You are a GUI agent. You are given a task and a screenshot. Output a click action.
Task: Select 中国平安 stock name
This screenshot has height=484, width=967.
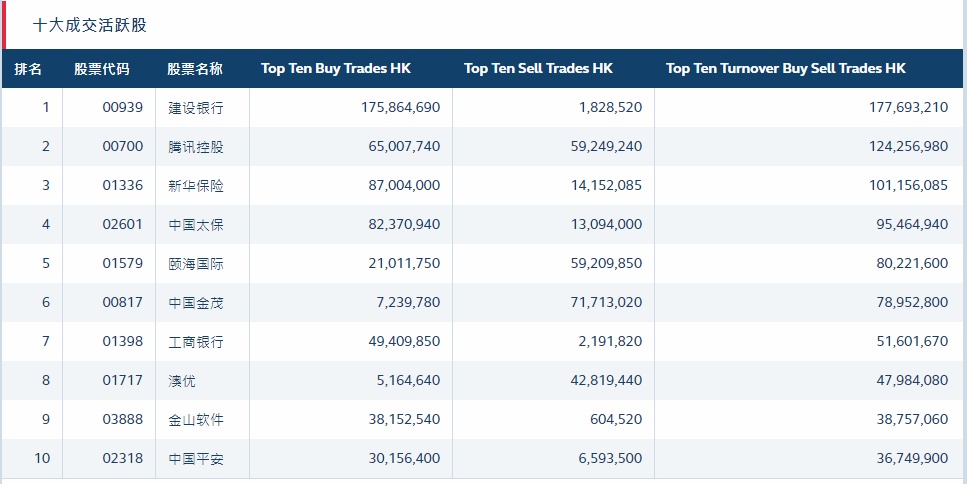[x=196, y=459]
